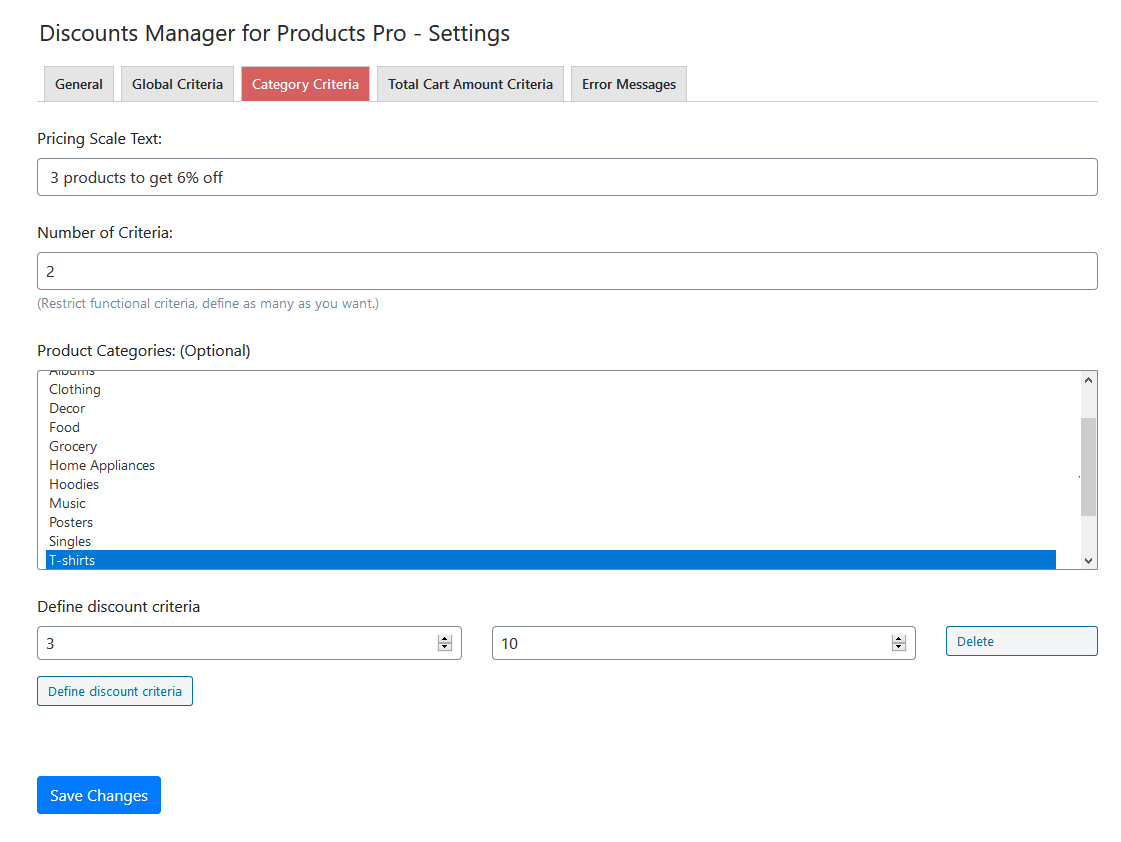
Task: Click the Pricing Scale Text field
Action: 567,177
